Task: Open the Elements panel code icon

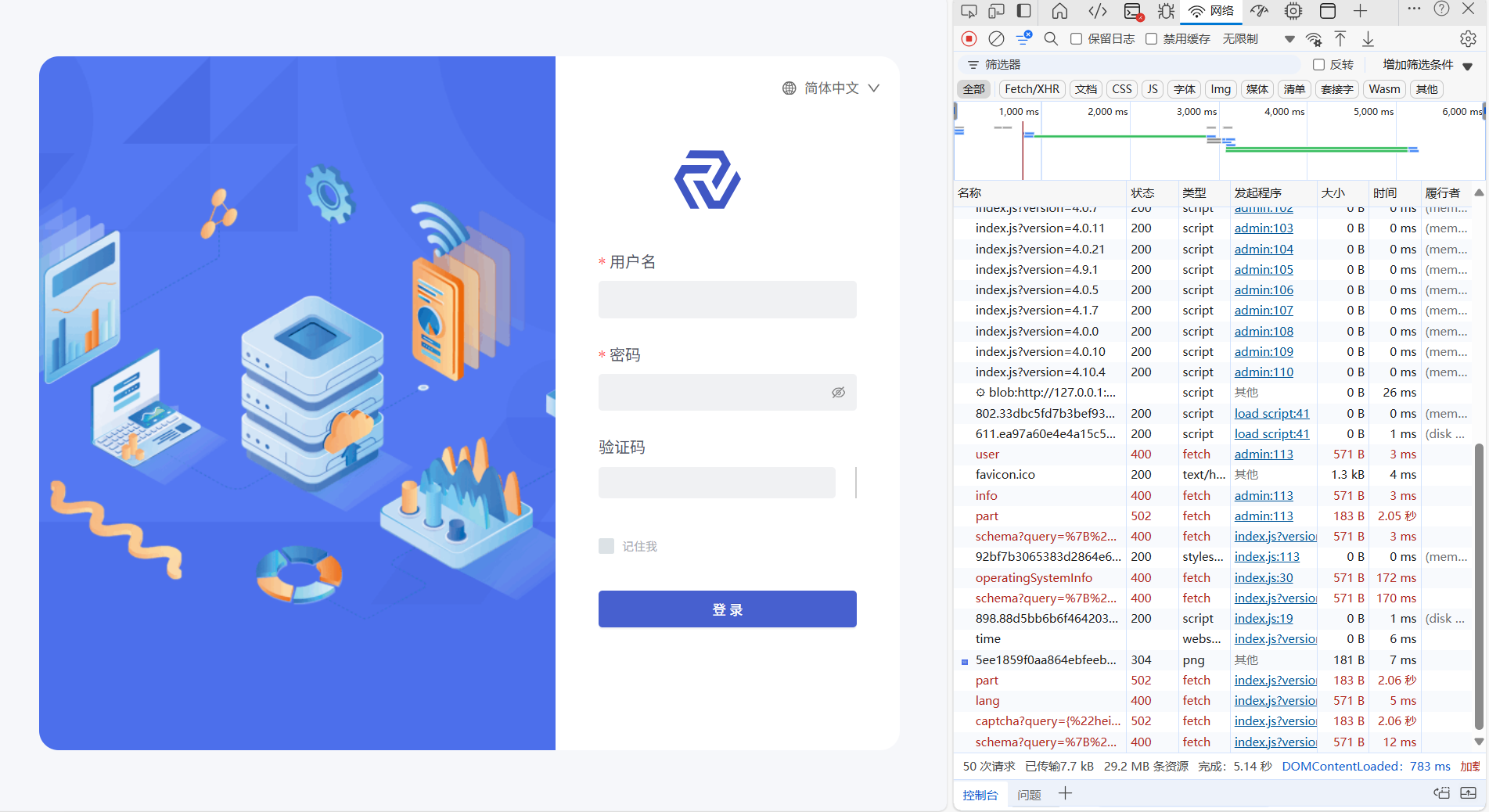Action: pyautogui.click(x=1098, y=11)
